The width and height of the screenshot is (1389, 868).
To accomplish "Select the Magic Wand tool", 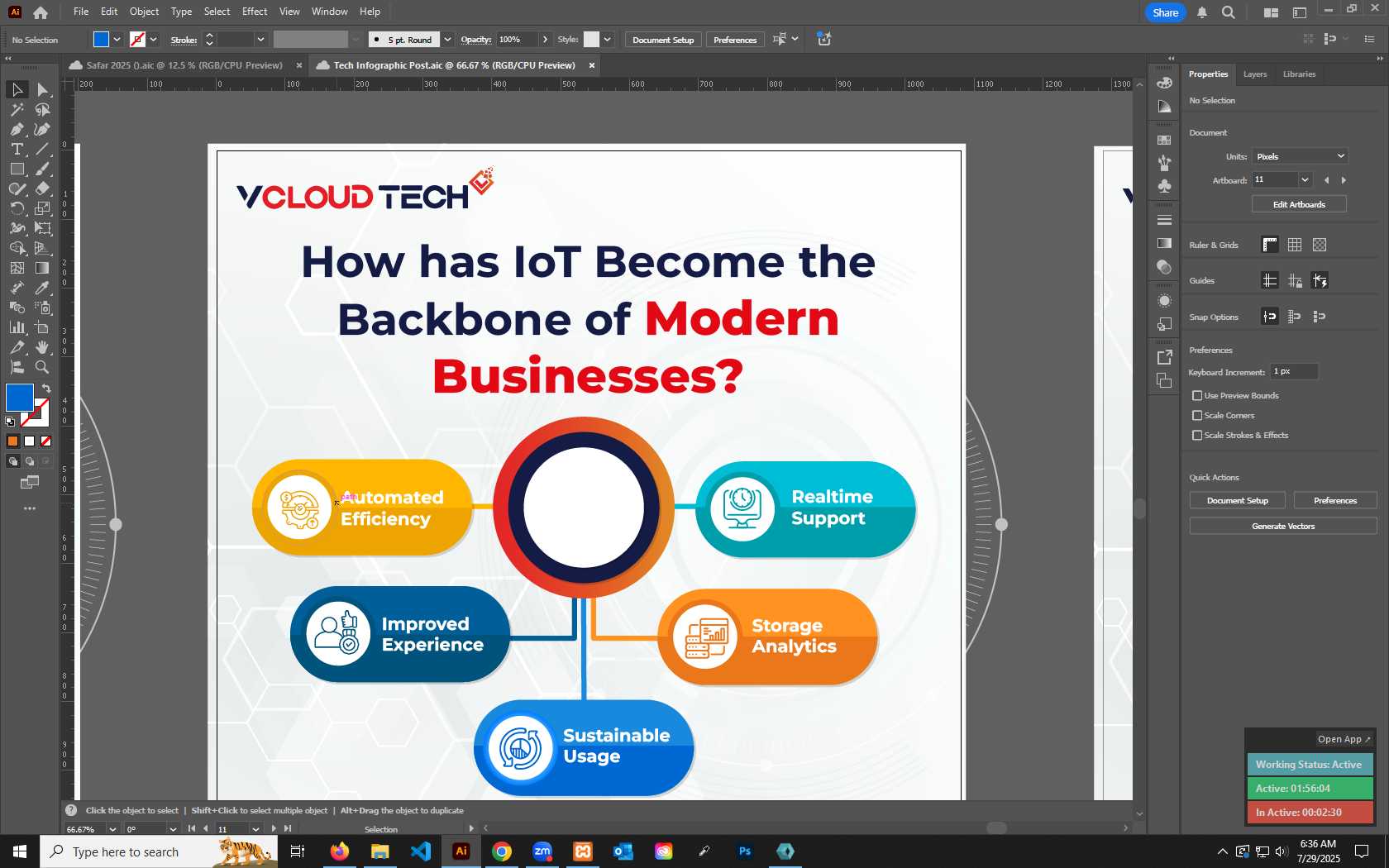I will (17, 109).
